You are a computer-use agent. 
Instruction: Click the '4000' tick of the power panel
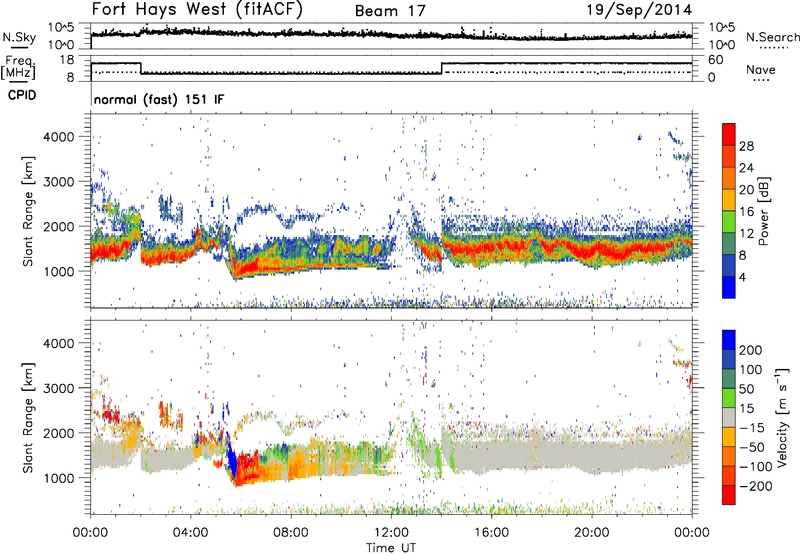pyautogui.click(x=58, y=137)
